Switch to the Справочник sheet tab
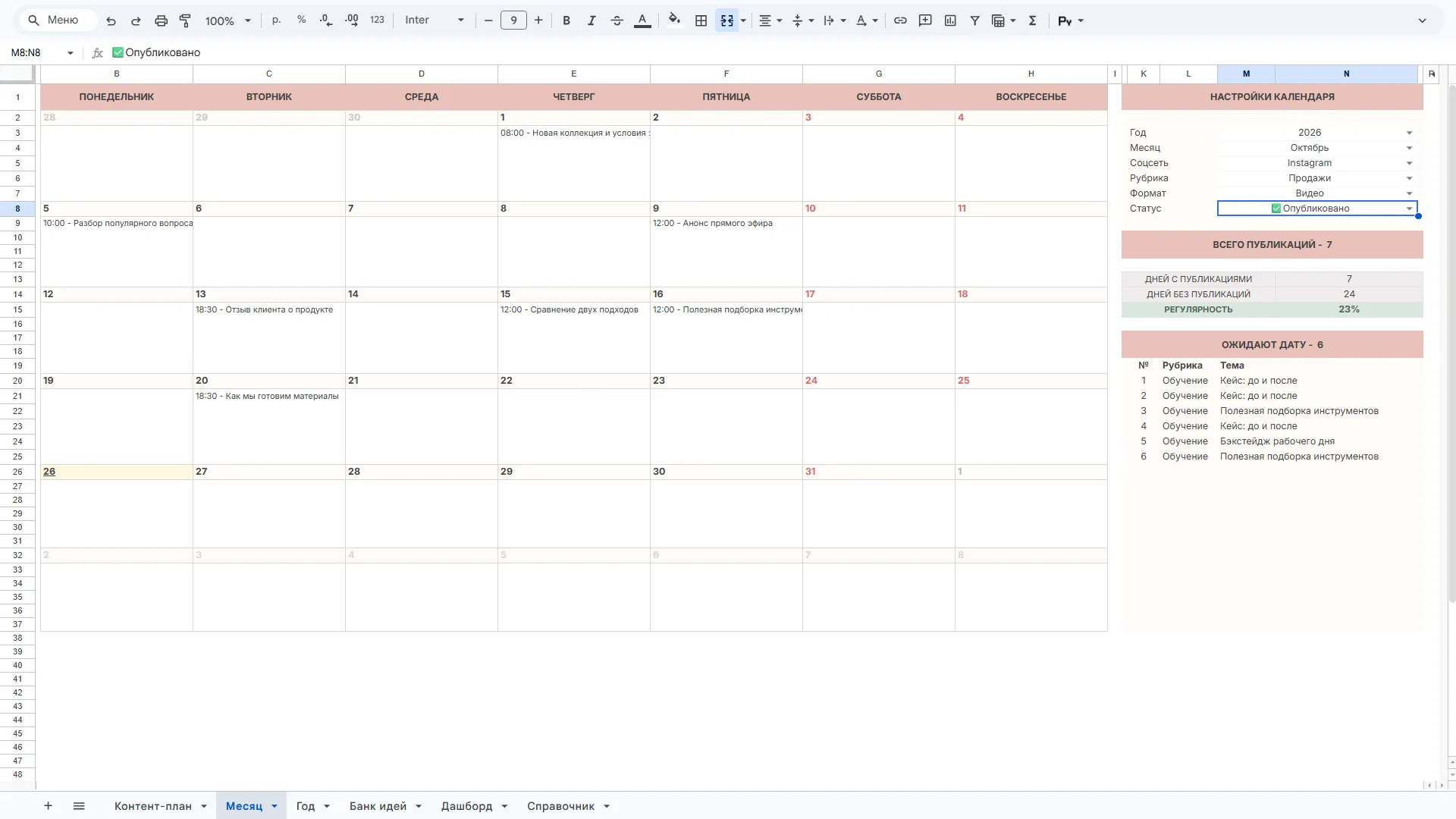This screenshot has width=1456, height=819. [x=560, y=806]
